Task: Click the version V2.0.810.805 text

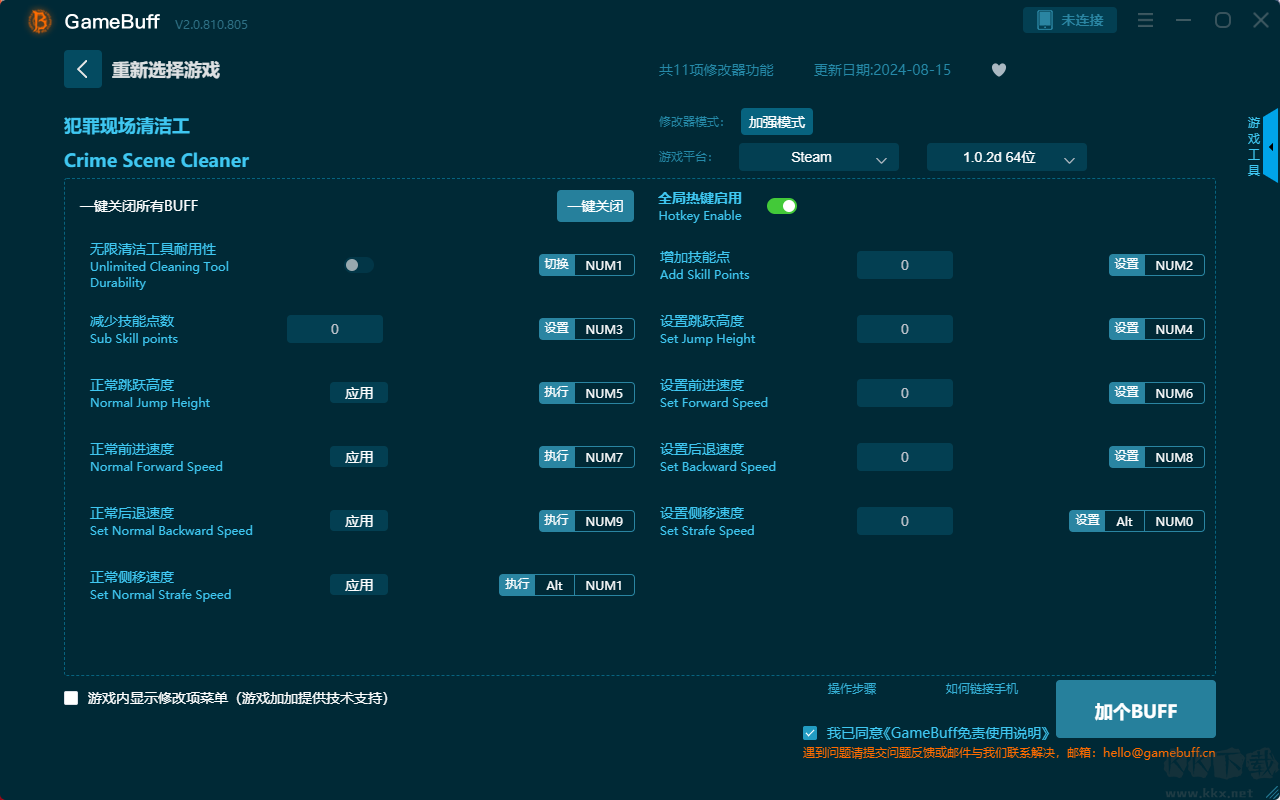Action: coord(211,23)
